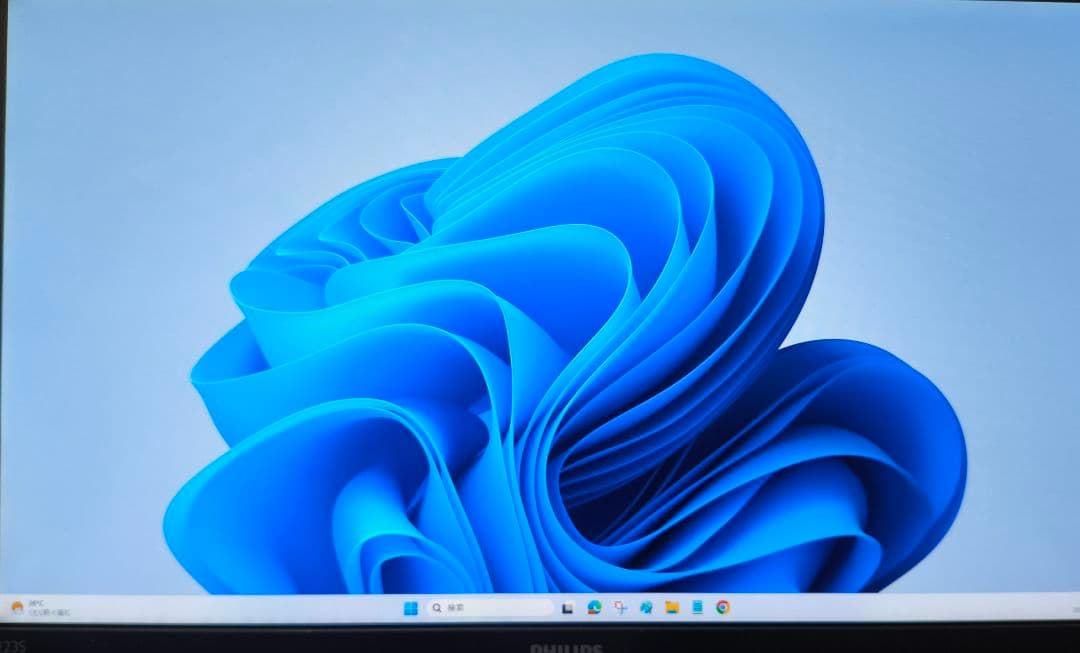Click the magnifier icon in search

[x=437, y=608]
